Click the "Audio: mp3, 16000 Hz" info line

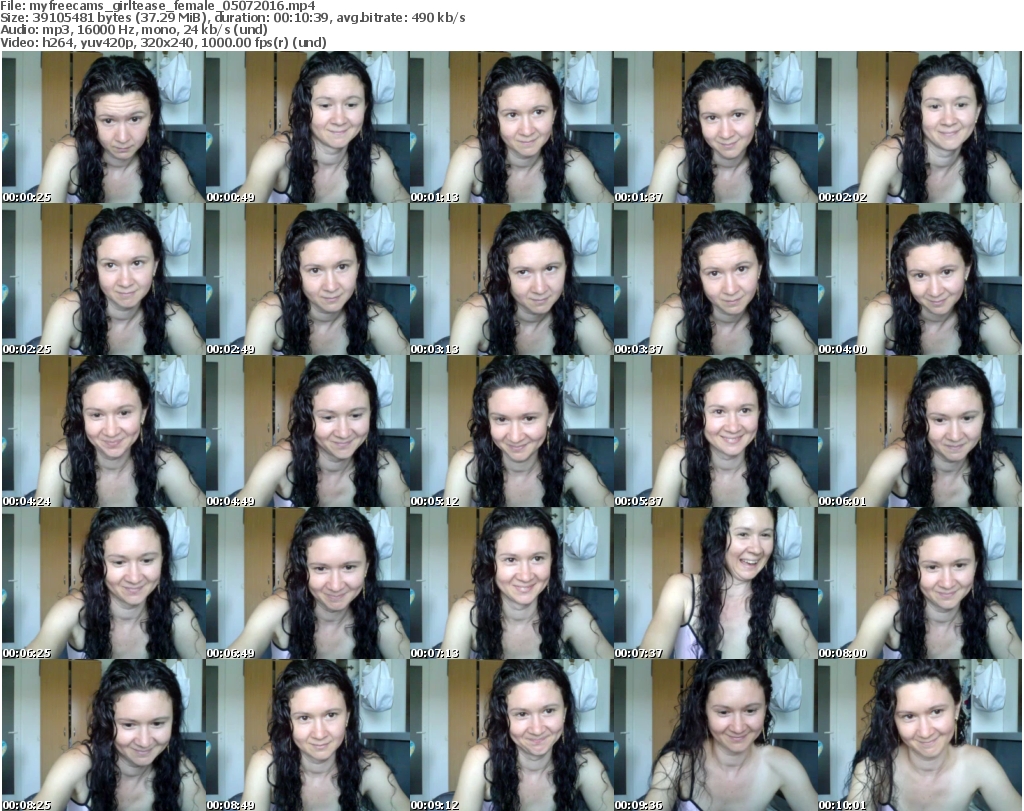(x=134, y=30)
